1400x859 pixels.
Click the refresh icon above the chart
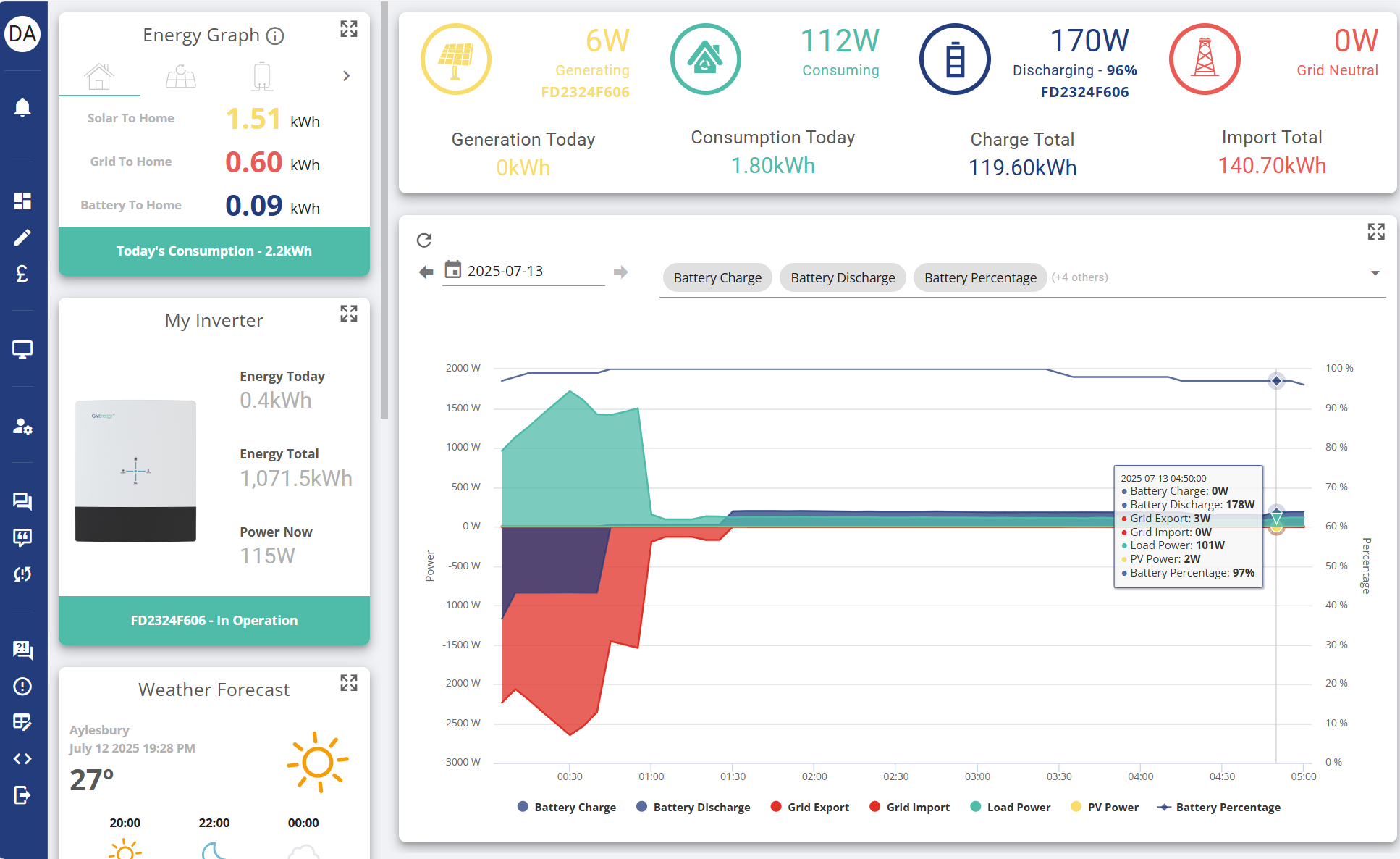(424, 240)
